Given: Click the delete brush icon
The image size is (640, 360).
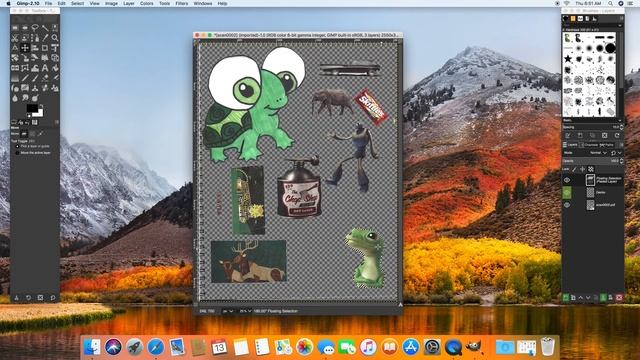Looking at the screenshot, I should click(x=604, y=136).
